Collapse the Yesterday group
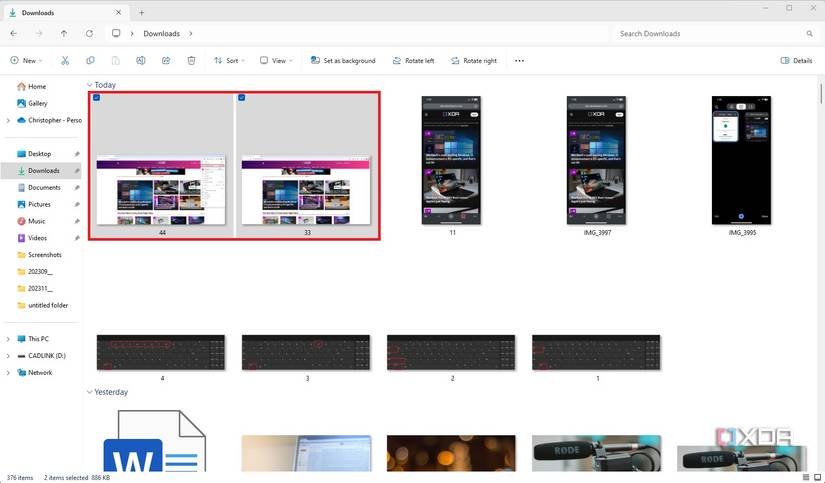The image size is (825, 483). pyautogui.click(x=89, y=392)
